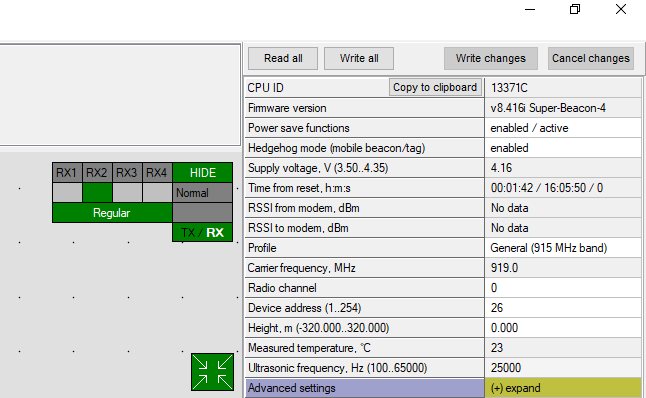Toggle the green RX2 sensor cell

coord(97,192)
